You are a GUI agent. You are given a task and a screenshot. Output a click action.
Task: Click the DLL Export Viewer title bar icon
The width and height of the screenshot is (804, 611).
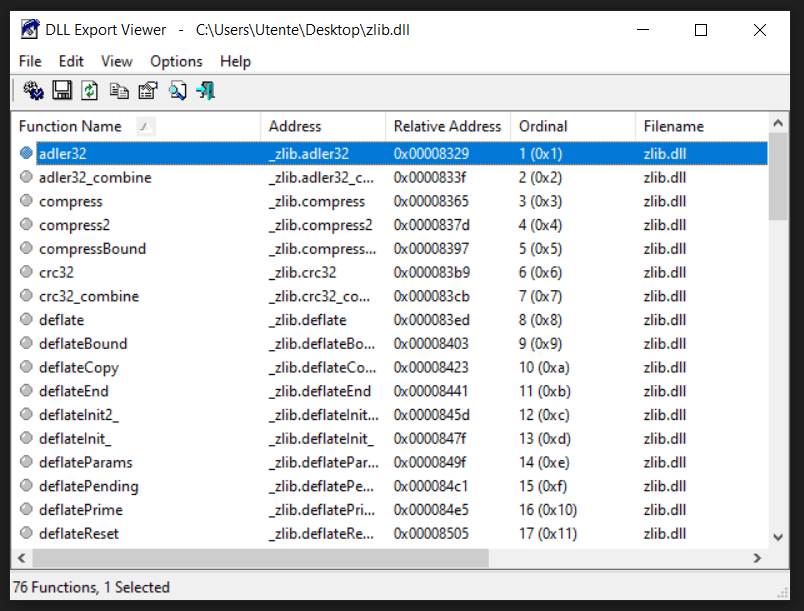pyautogui.click(x=29, y=29)
